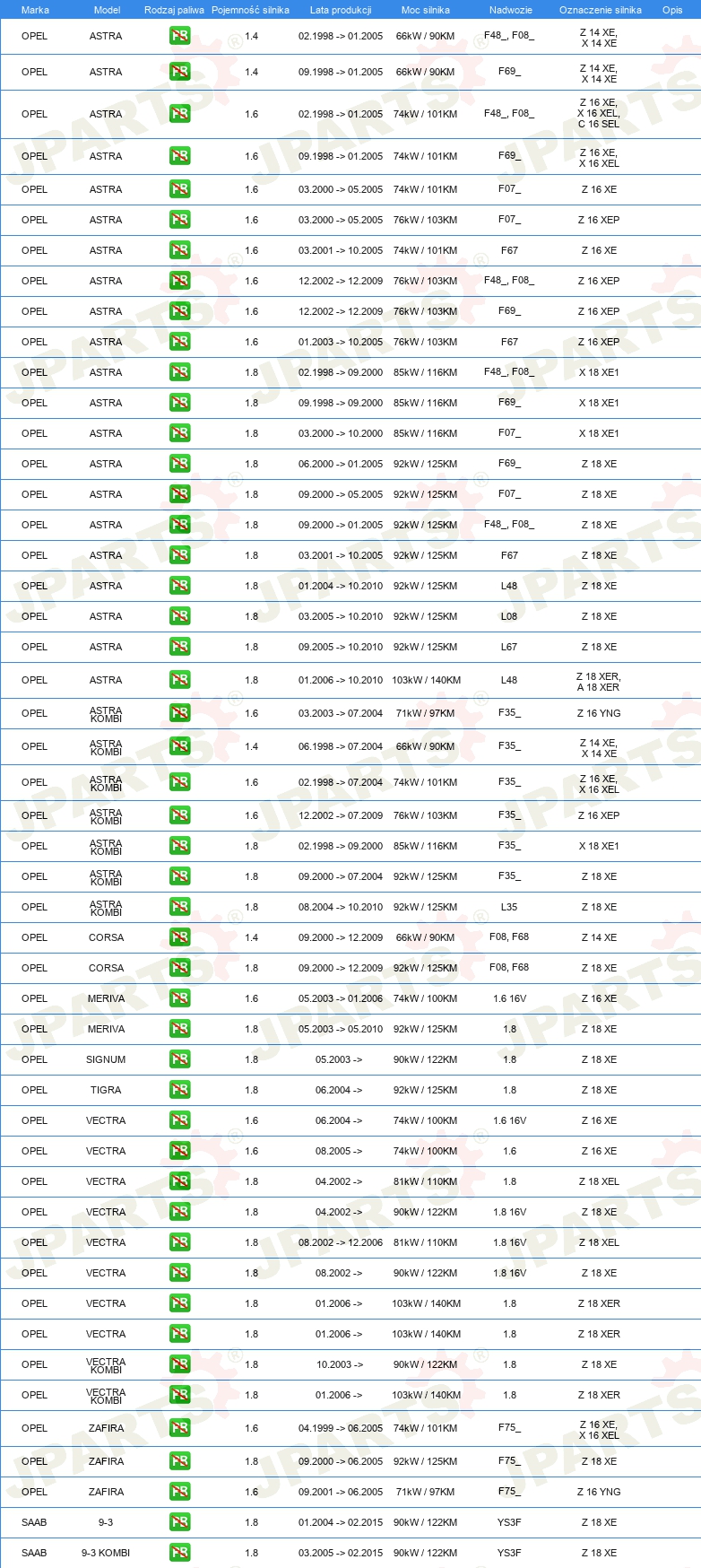Click the petrol icon in the TIGRA row
This screenshot has height=1568, width=701.
point(179,1090)
